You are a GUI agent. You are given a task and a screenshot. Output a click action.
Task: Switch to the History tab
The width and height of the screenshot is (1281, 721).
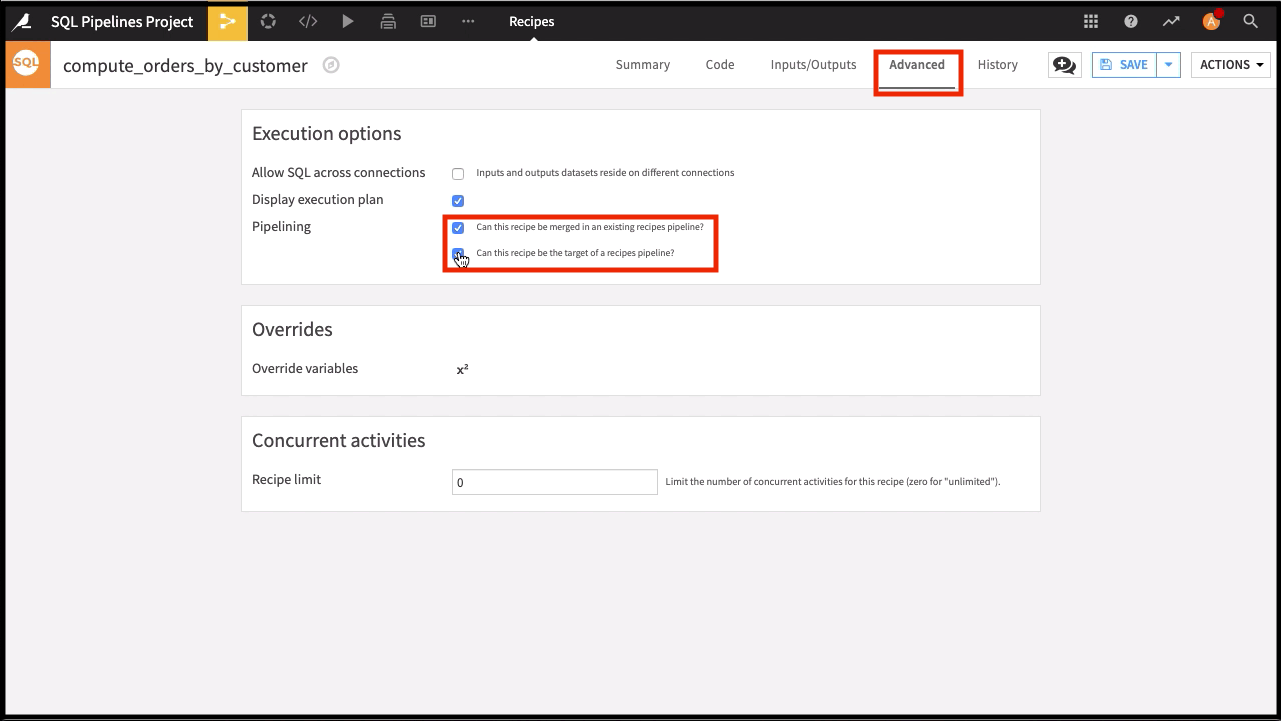pos(997,65)
